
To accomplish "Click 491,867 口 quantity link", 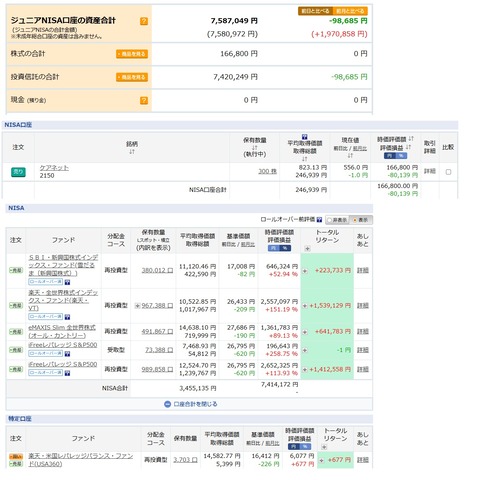I will point(157,332).
